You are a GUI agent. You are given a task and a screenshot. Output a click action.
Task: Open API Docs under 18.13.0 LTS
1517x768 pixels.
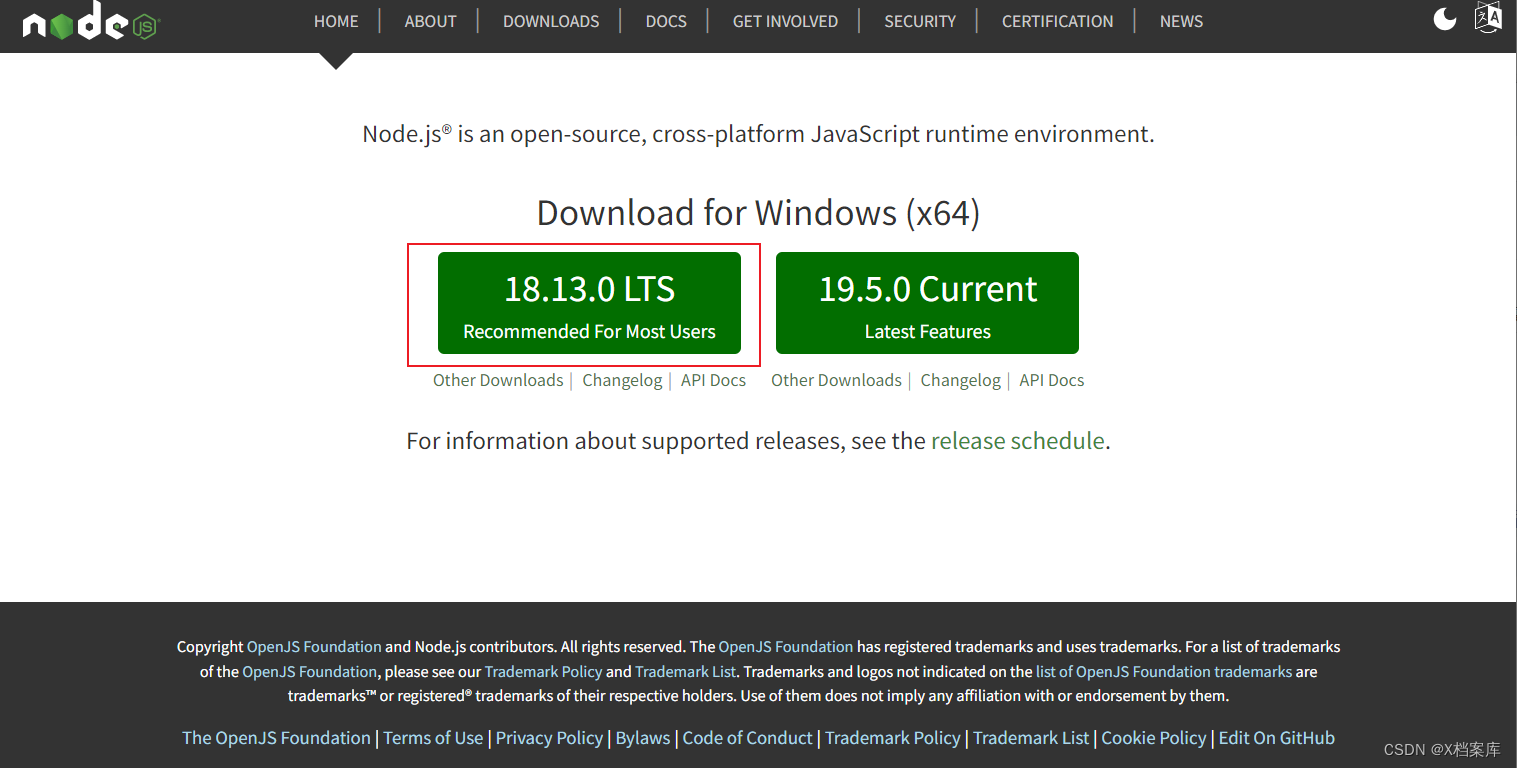click(713, 380)
